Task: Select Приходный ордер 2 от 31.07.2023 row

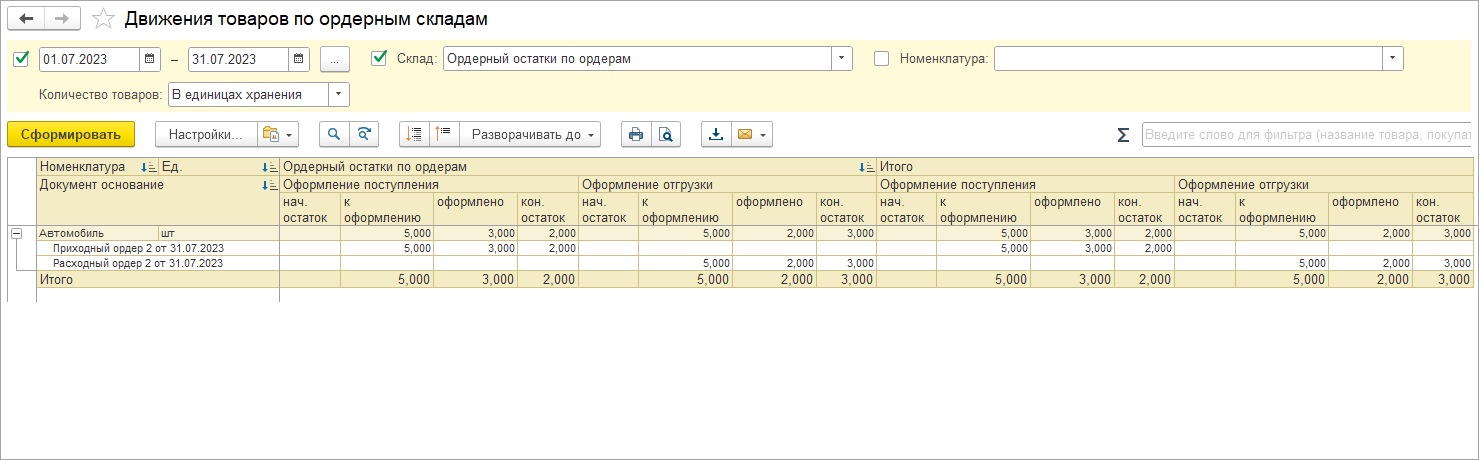Action: pos(158,248)
